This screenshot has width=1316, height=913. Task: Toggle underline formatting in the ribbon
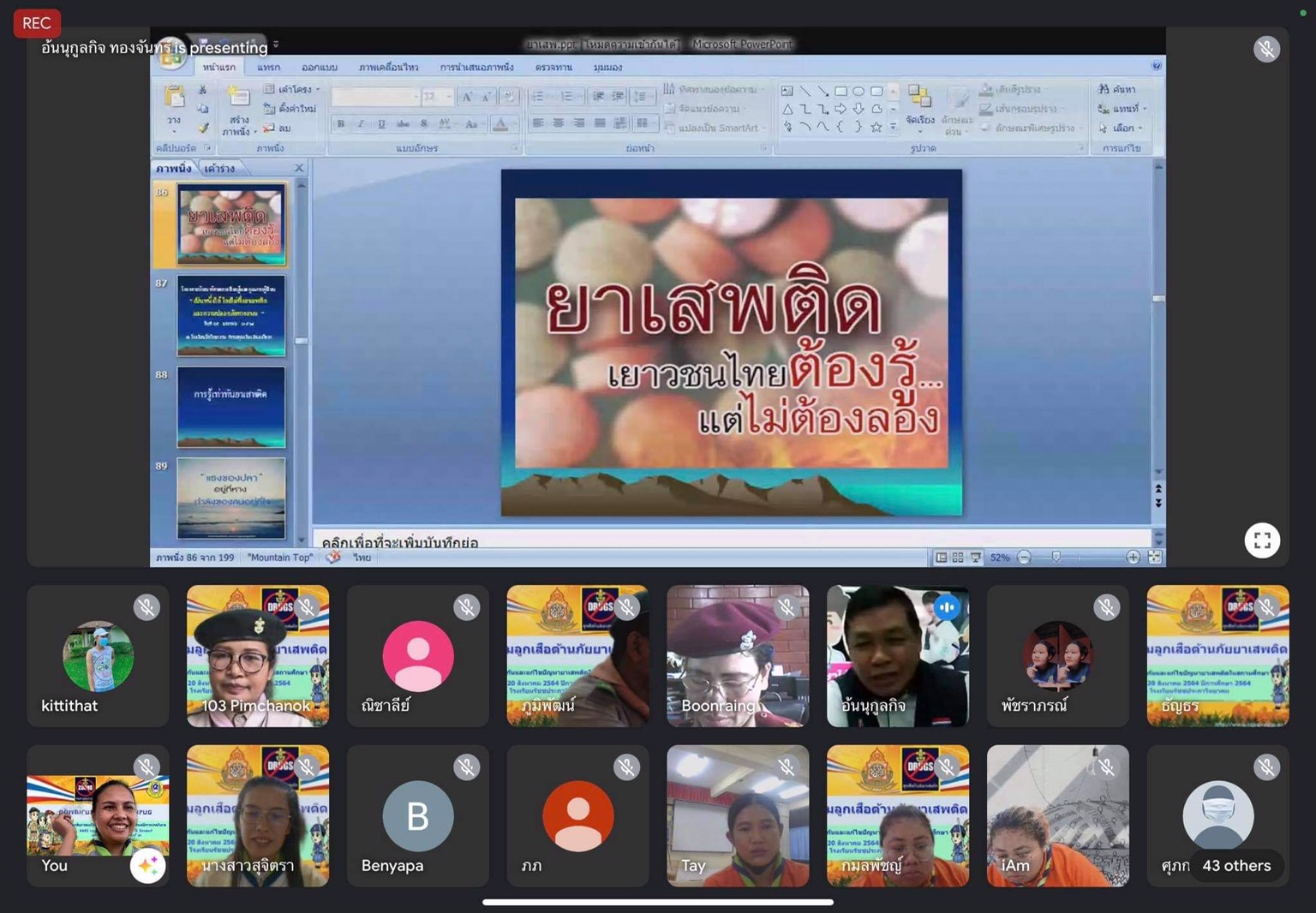pos(381,124)
